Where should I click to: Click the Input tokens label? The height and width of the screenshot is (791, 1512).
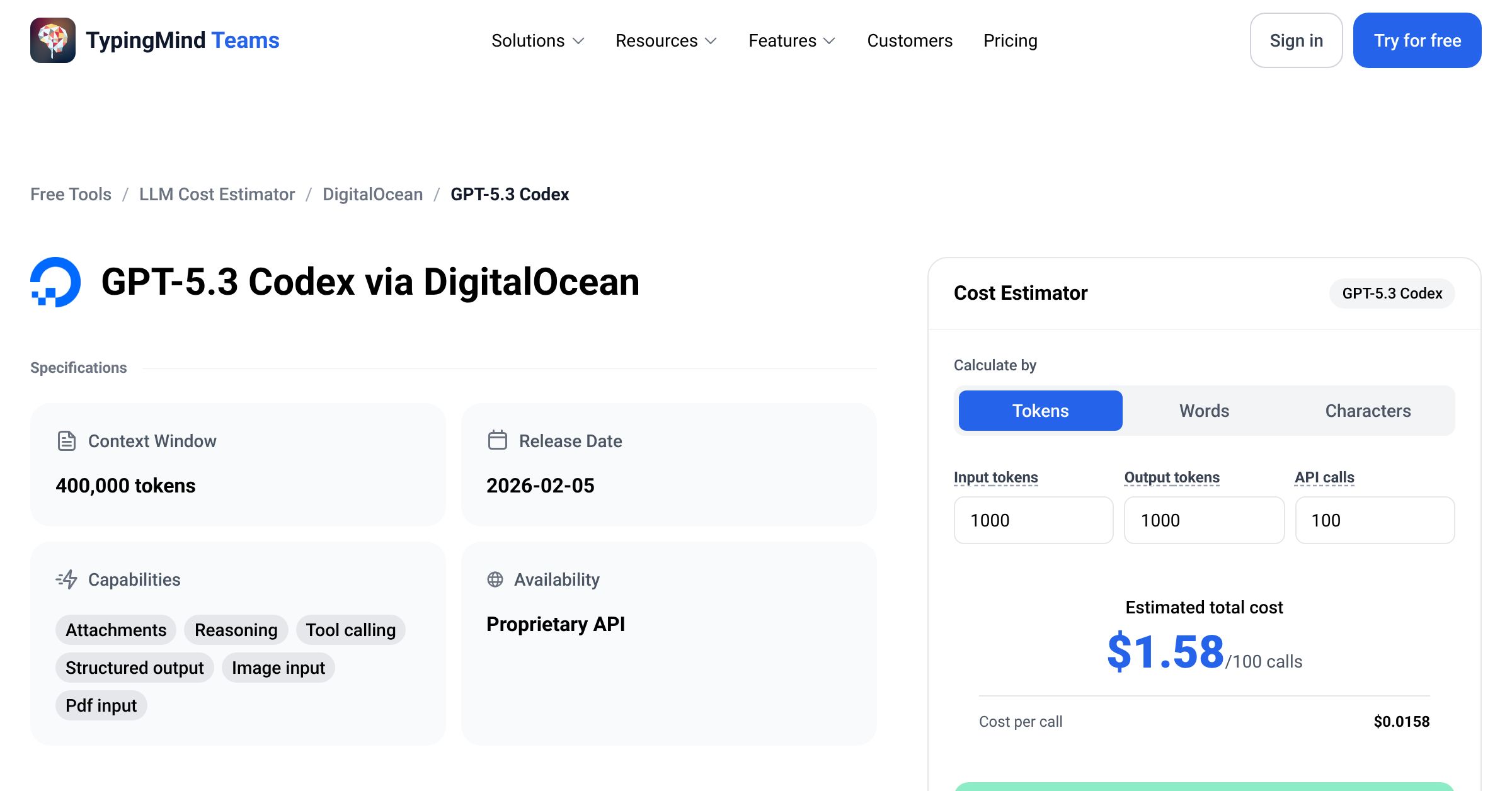(996, 477)
